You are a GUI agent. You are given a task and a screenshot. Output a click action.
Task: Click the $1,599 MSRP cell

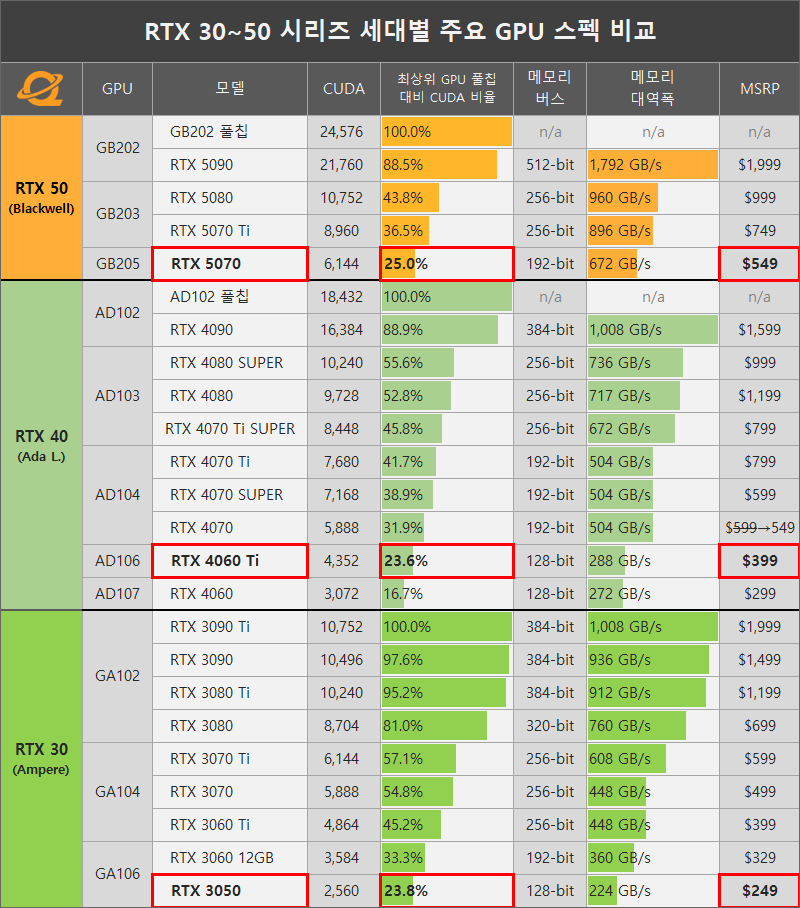pos(759,330)
